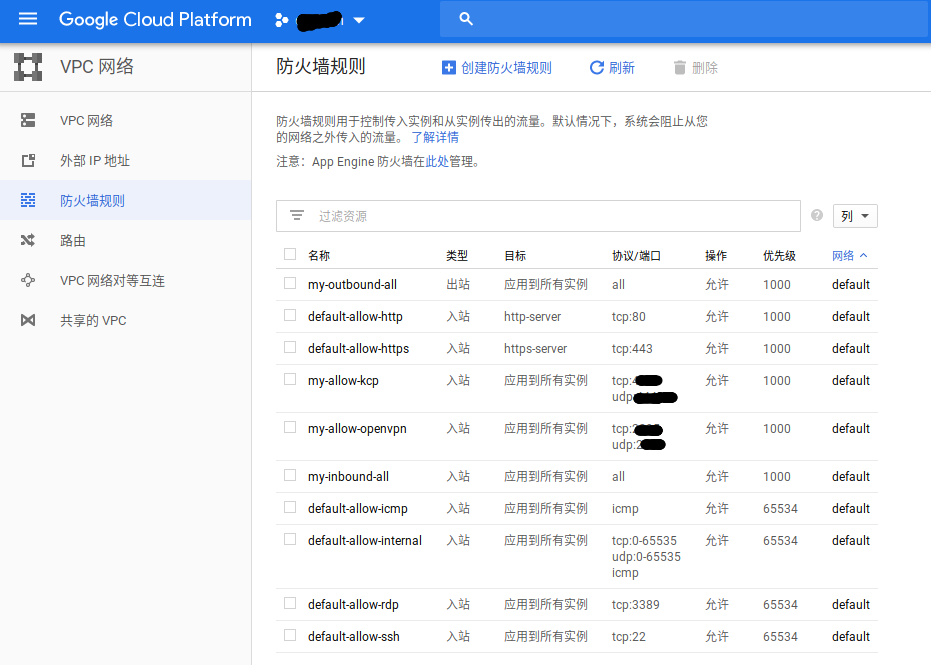The width and height of the screenshot is (931, 665).
Task: Click the VPC 网络 icon in sidebar
Action: click(x=28, y=121)
